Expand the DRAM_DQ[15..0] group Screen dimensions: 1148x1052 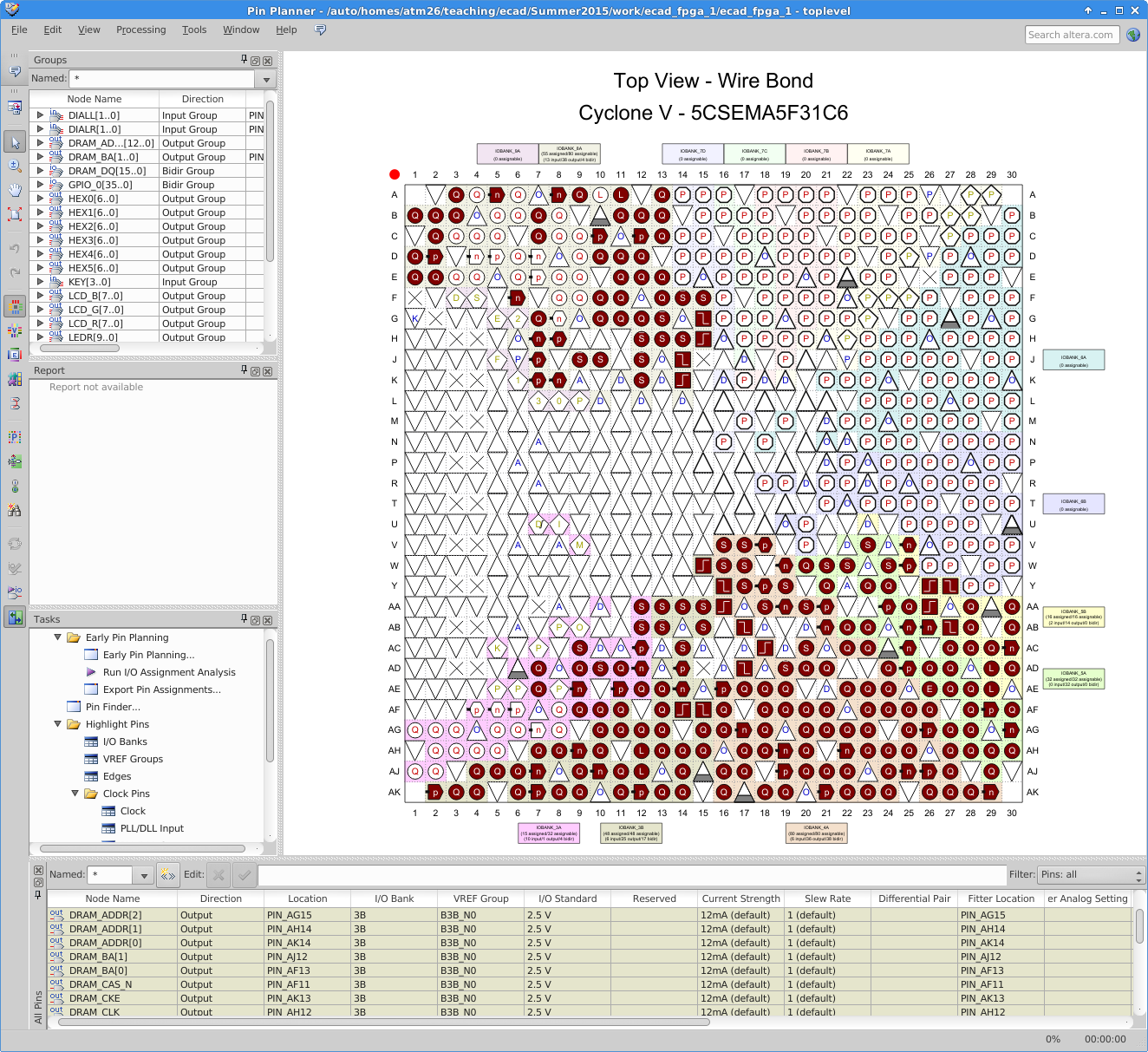point(40,171)
